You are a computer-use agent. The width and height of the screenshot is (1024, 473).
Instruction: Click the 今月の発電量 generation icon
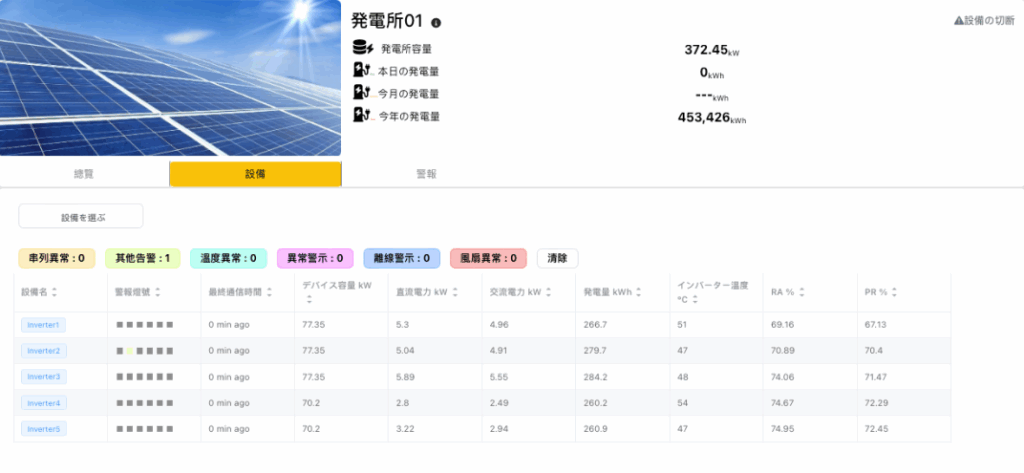point(362,92)
